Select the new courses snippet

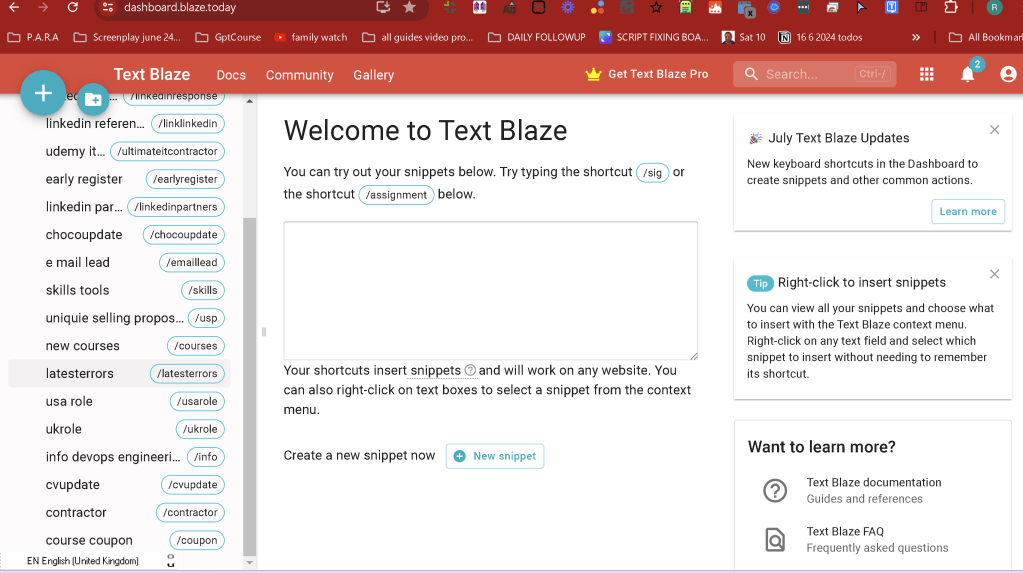click(x=119, y=346)
